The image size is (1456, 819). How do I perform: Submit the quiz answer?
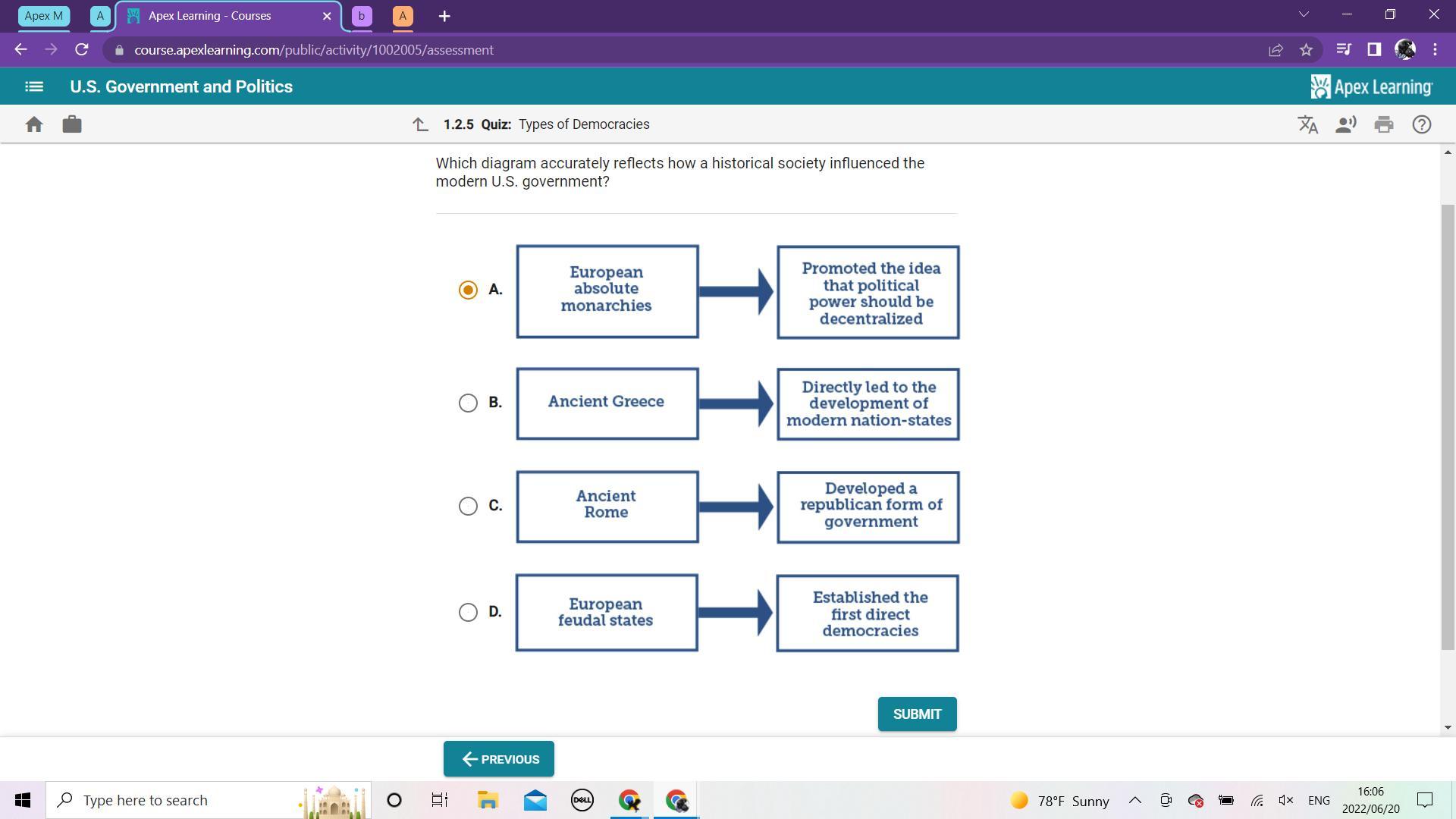pos(917,714)
